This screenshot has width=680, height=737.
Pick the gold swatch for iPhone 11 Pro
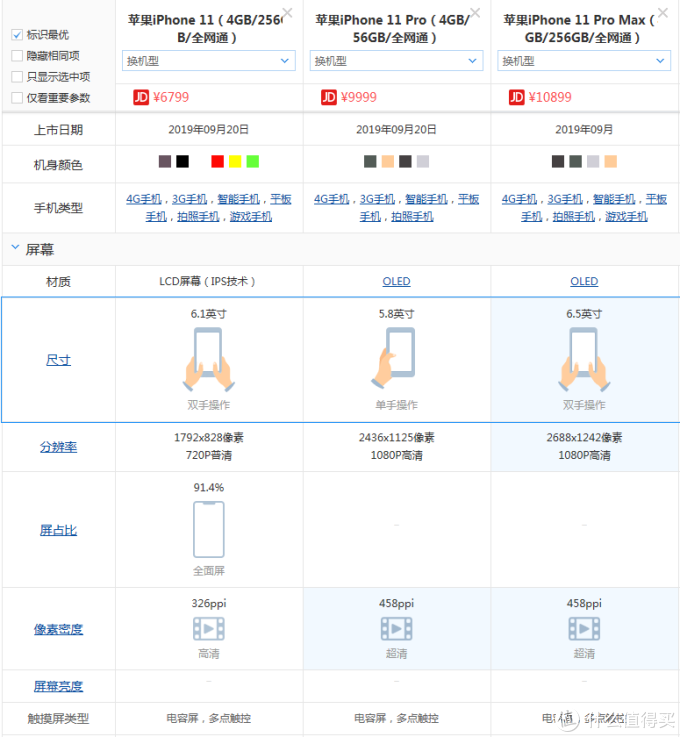[x=388, y=162]
